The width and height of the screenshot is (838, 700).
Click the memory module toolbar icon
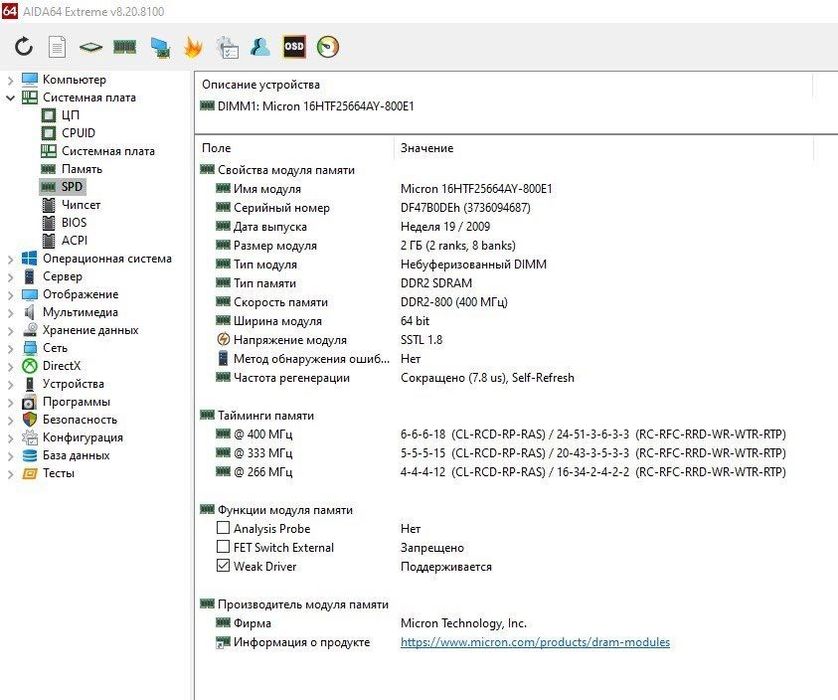(x=125, y=48)
